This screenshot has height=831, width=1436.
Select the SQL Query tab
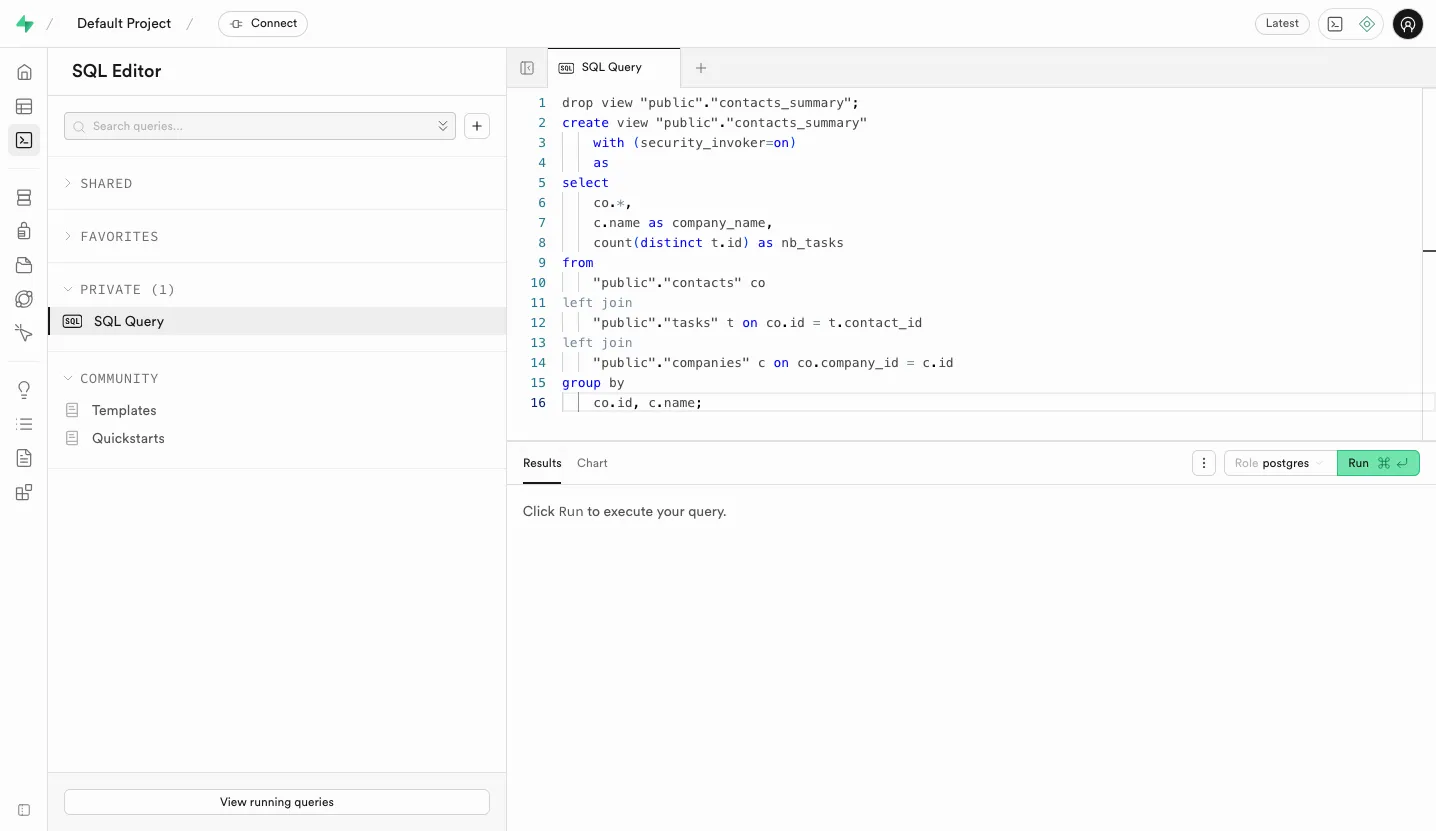(613, 67)
